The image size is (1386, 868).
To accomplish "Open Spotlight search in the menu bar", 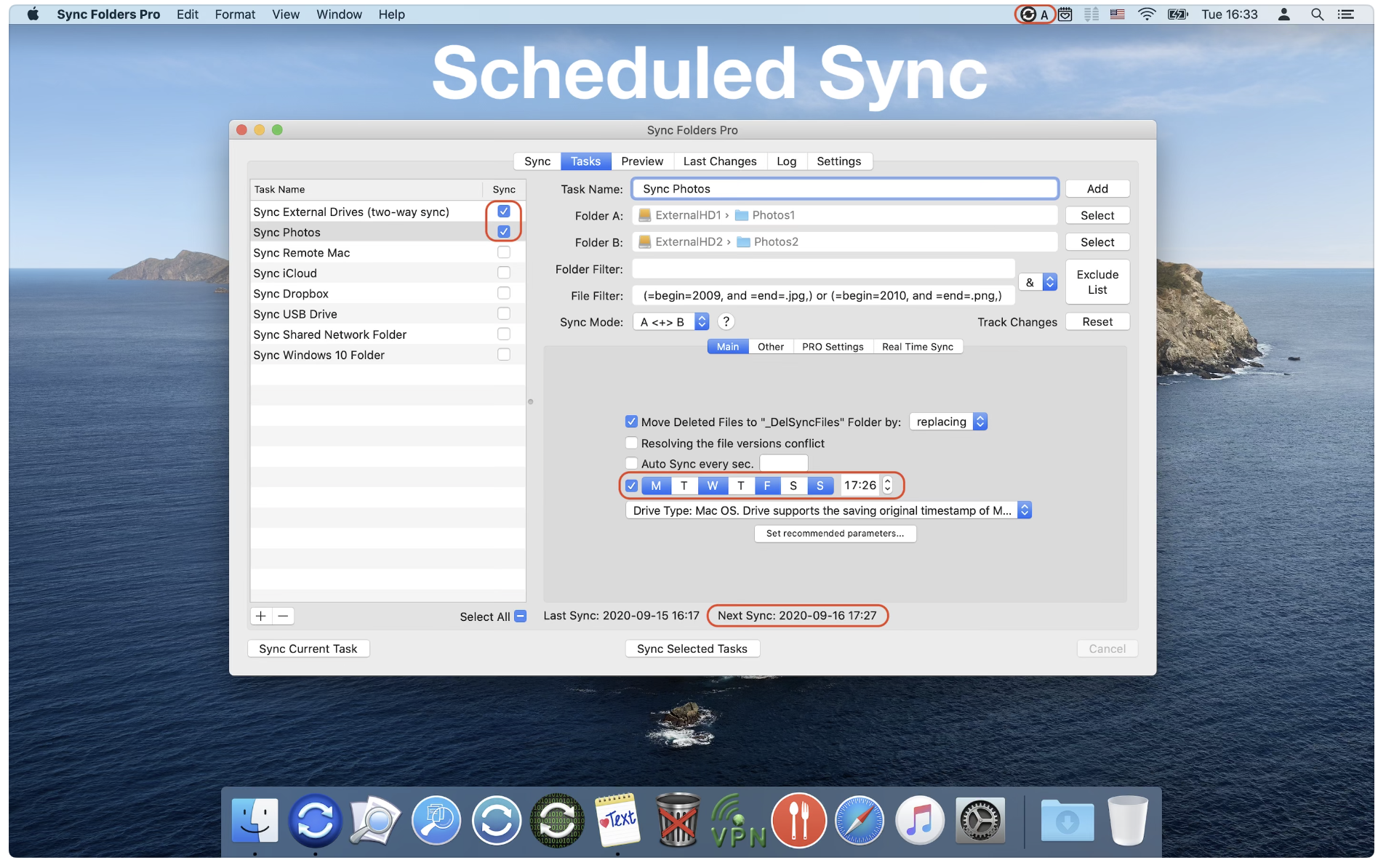I will [x=1316, y=15].
